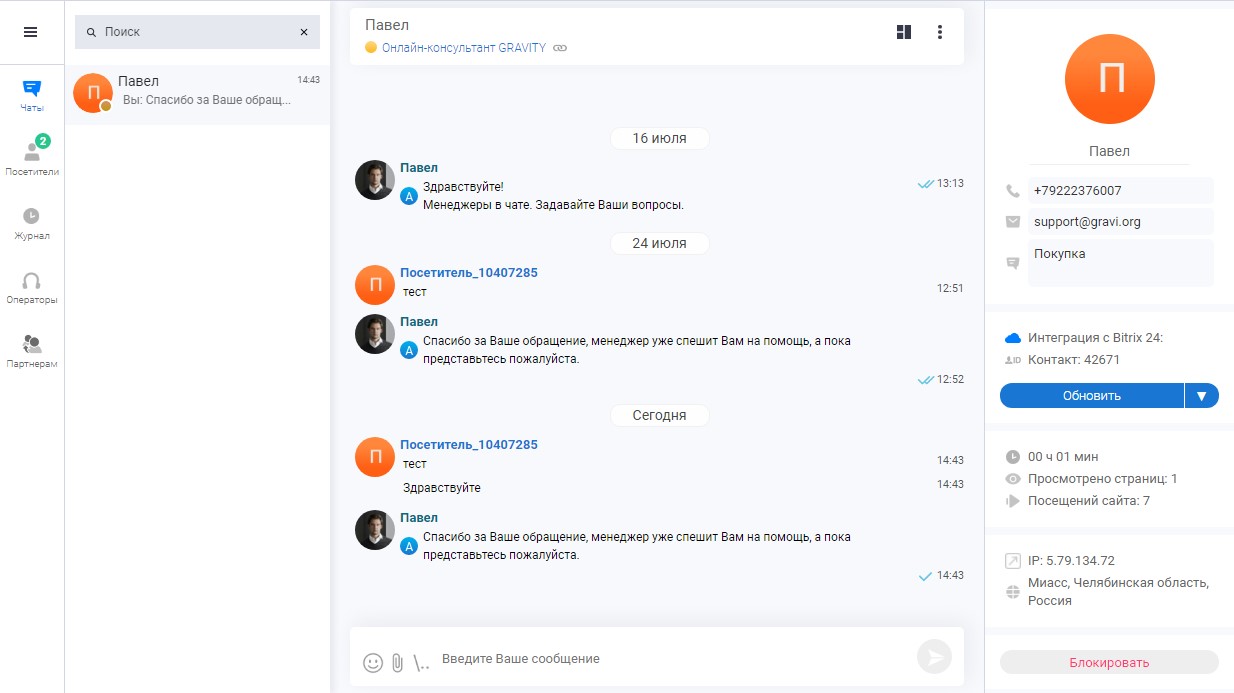Attach a file with paperclip icon
Viewport: 1234px width, 693px height.
(397, 662)
